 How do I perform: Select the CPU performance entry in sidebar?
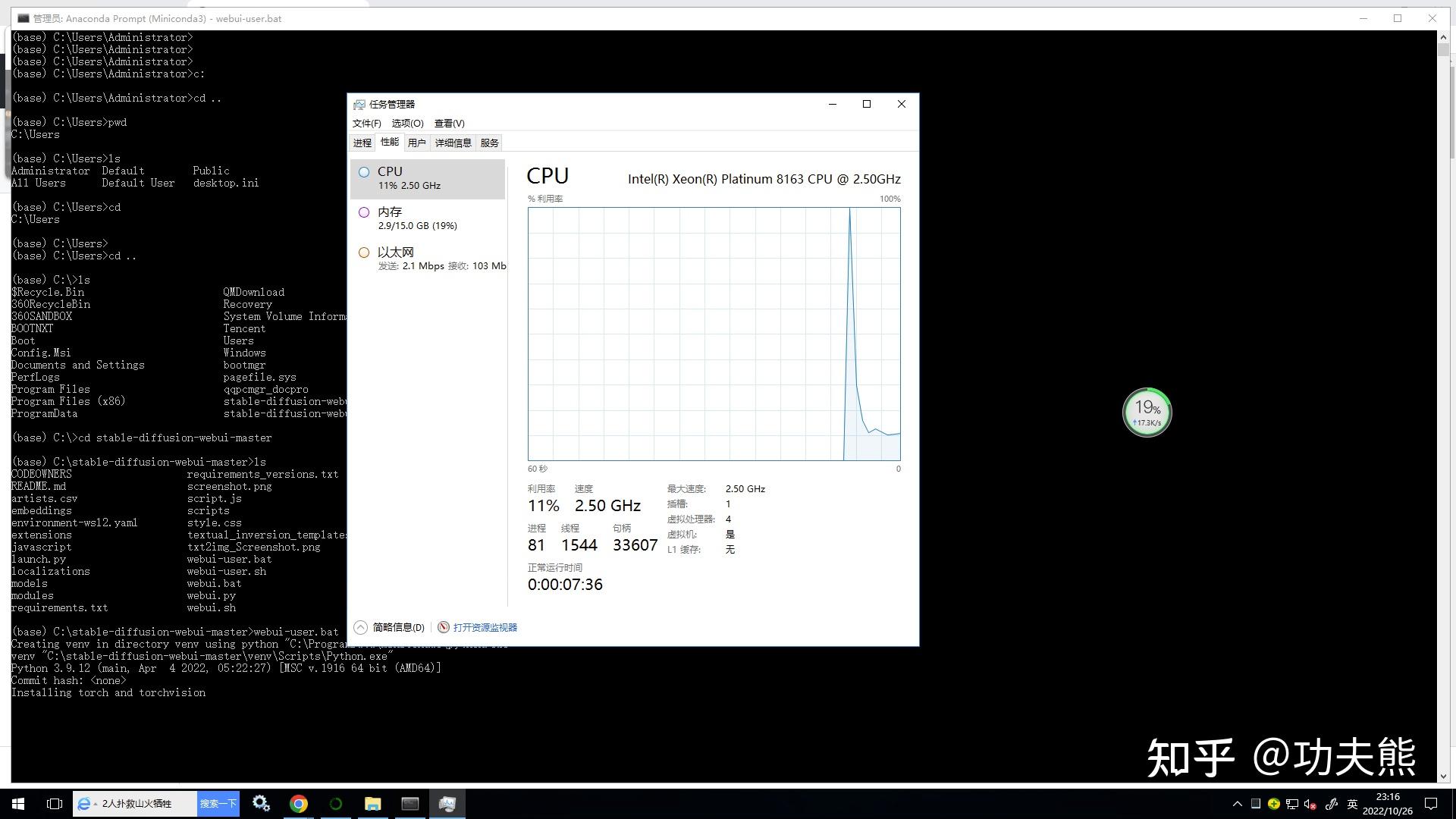click(428, 178)
